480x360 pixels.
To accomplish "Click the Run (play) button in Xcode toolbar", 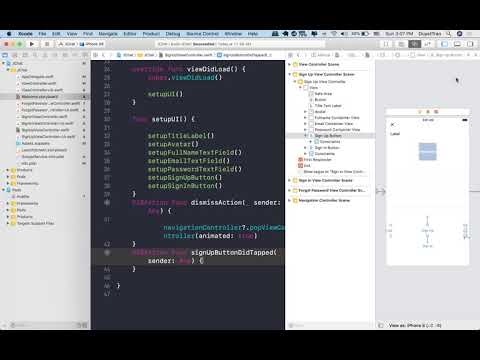I will pyautogui.click(x=32, y=44).
